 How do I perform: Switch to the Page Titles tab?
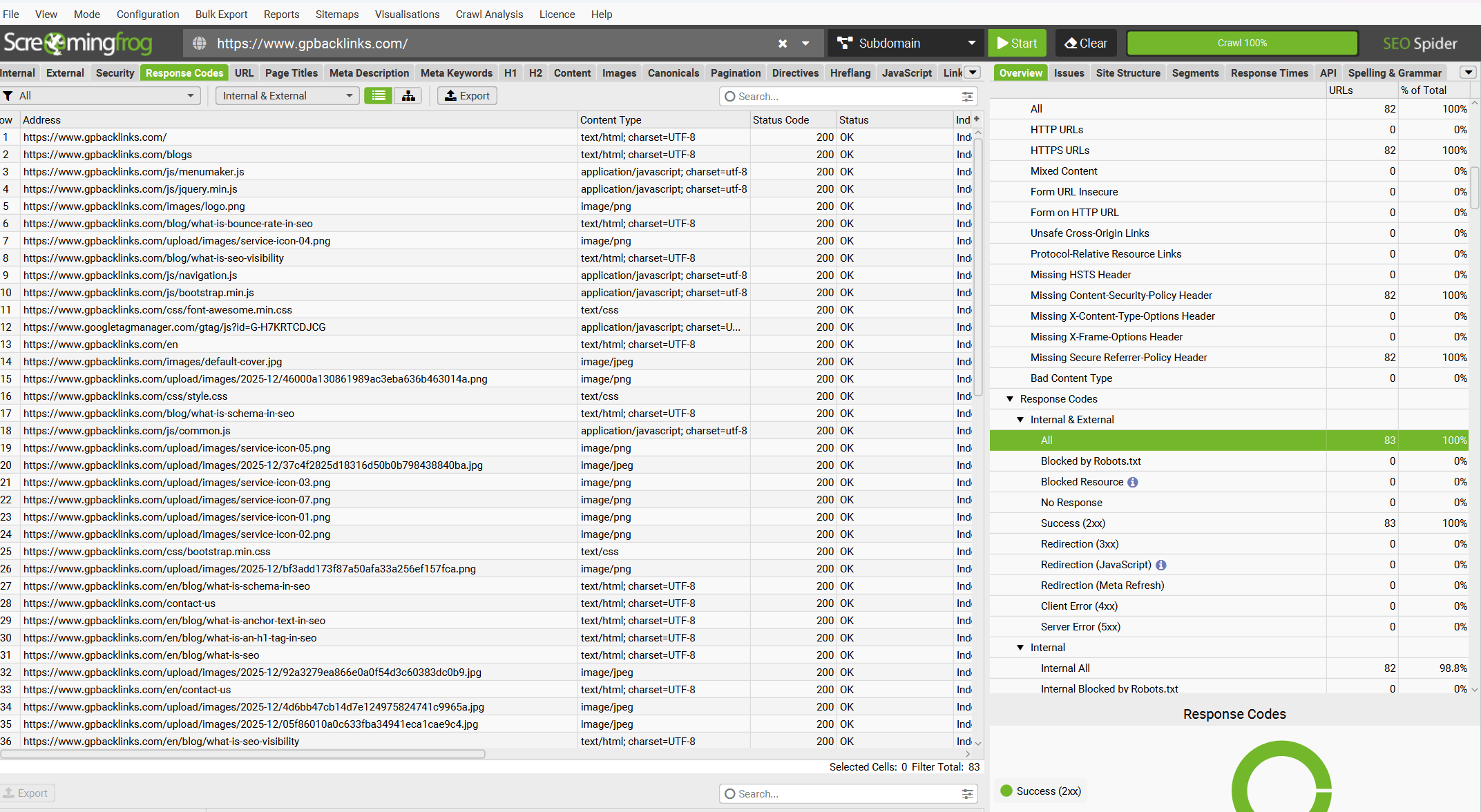[291, 73]
